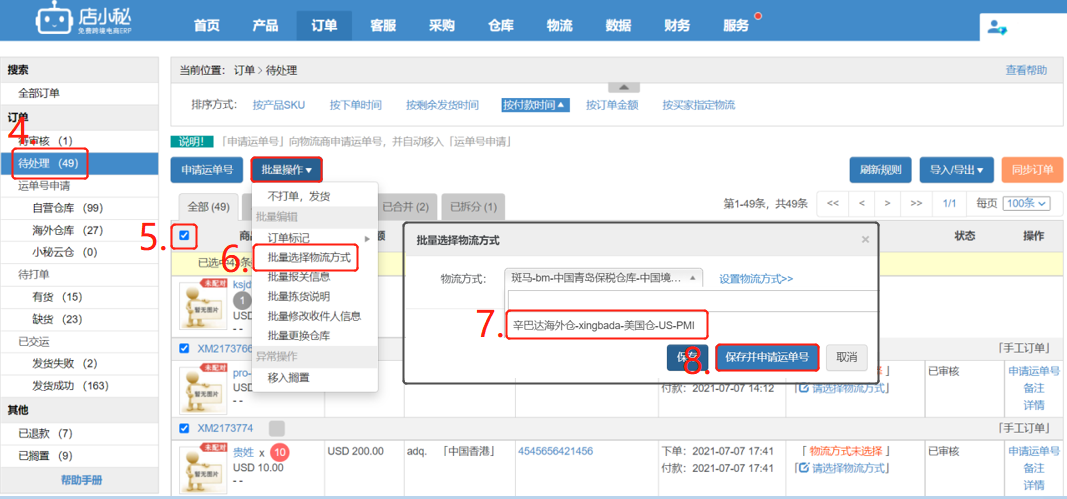This screenshot has height=499, width=1067.
Task: Expand the 物流方式 combo box in the dialog
Action: [x=603, y=278]
